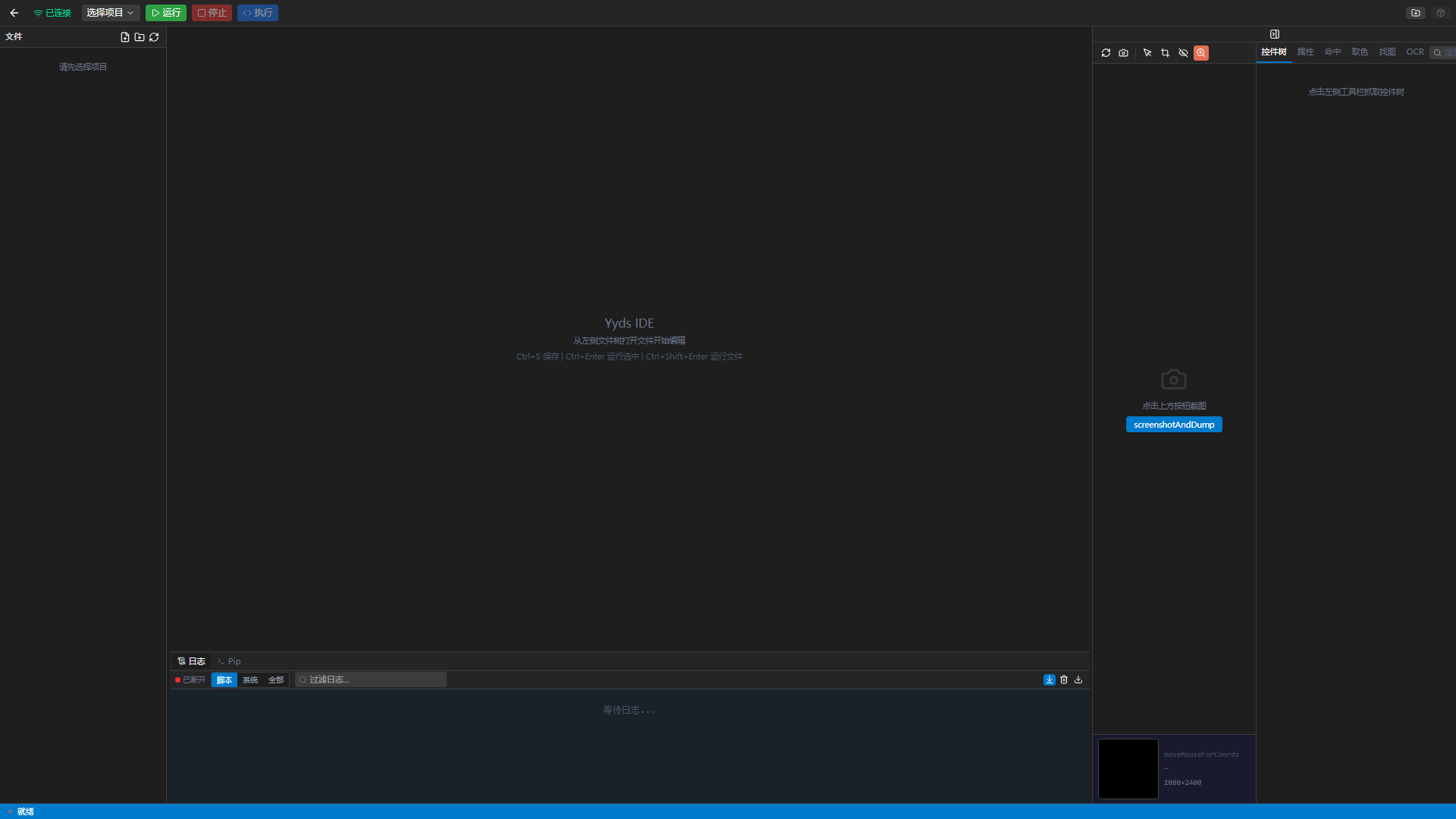Open the Pip tab
Screen dimensions: 1456x819
229,661
